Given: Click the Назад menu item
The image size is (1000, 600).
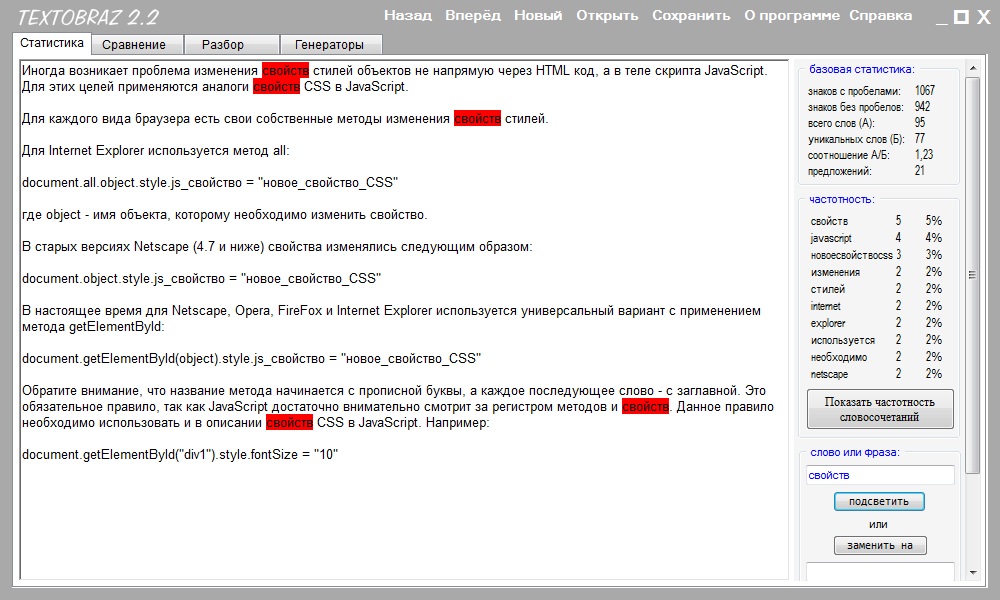Looking at the screenshot, I should [x=408, y=15].
